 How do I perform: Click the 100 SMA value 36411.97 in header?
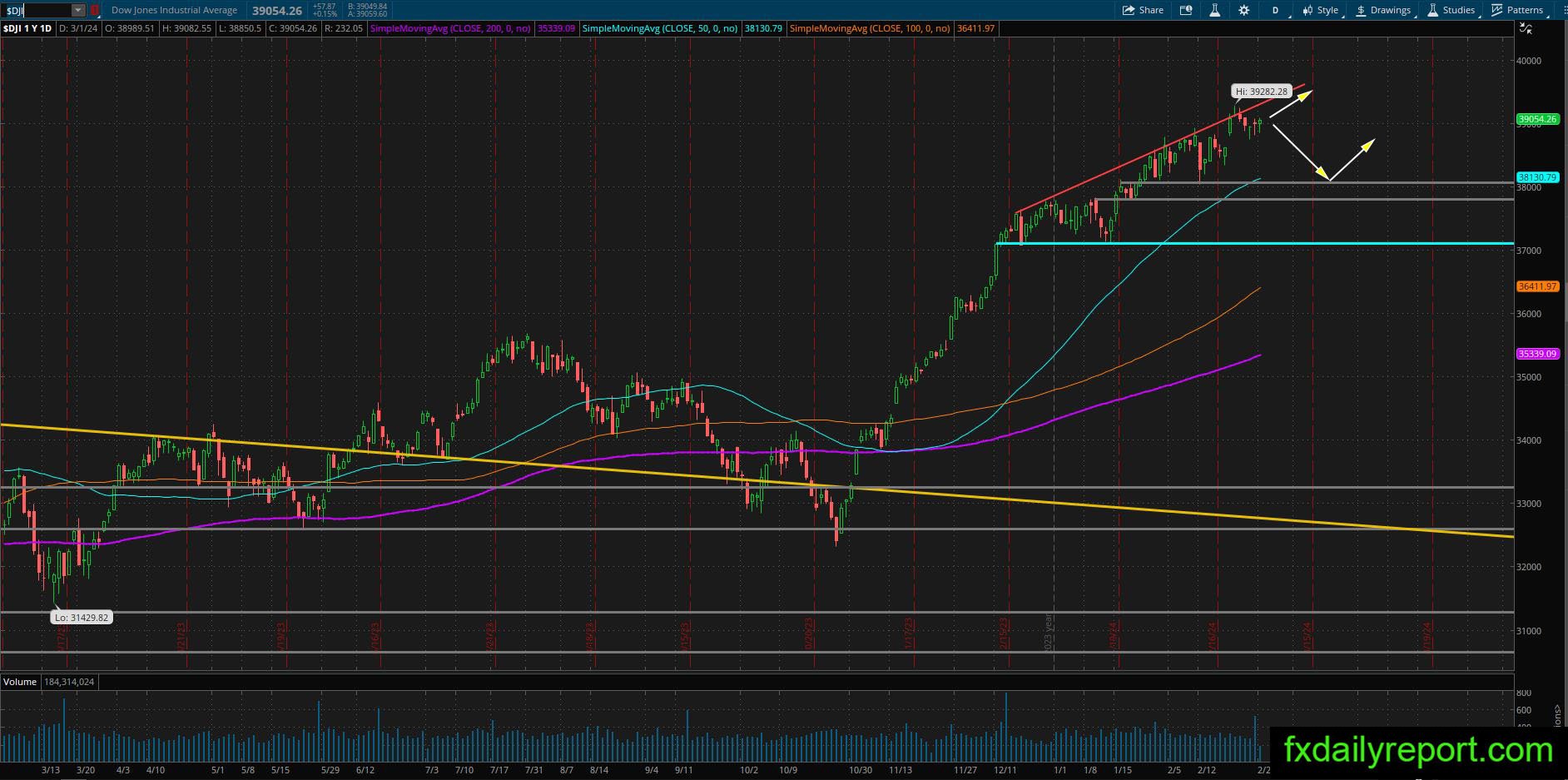click(x=975, y=28)
